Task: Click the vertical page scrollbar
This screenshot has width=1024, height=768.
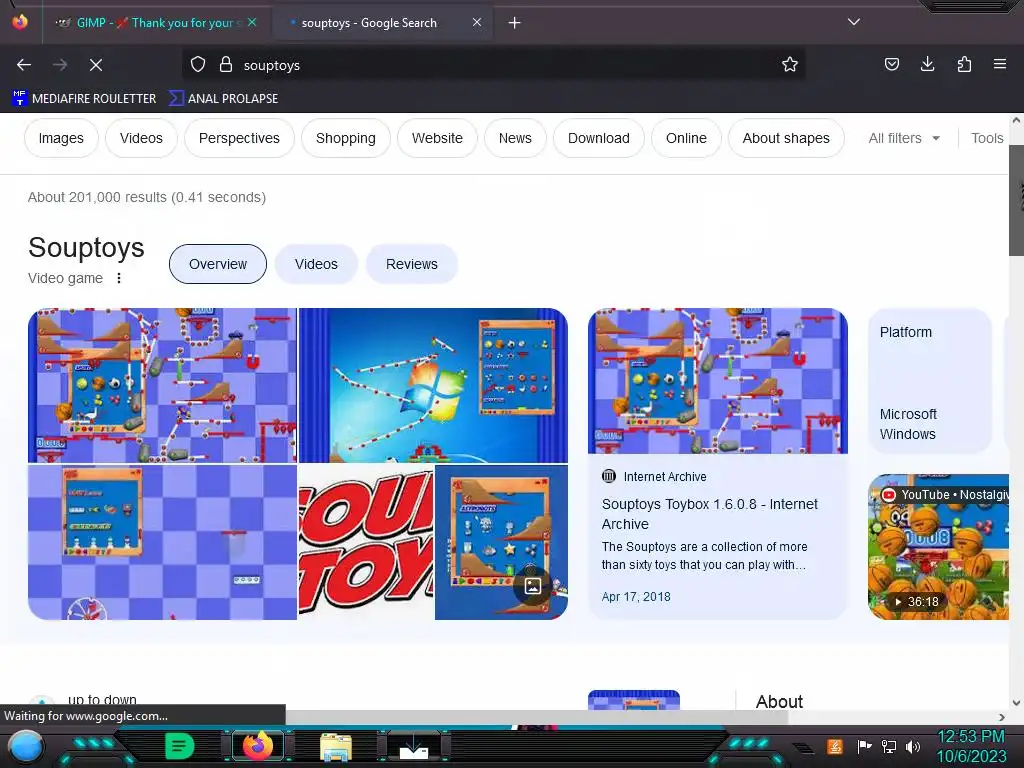Action: (x=1016, y=200)
